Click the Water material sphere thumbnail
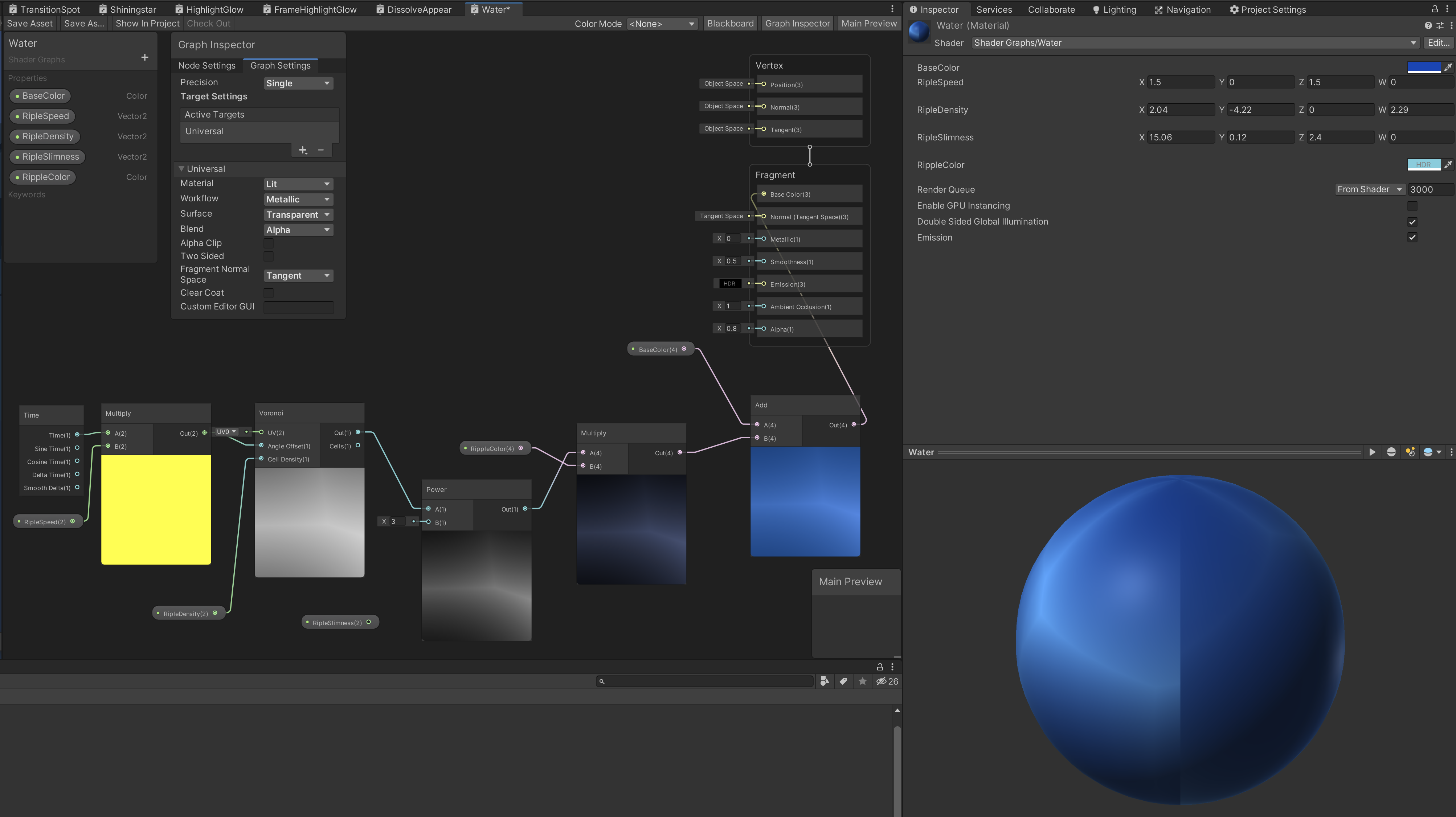The height and width of the screenshot is (817, 1456). (919, 32)
